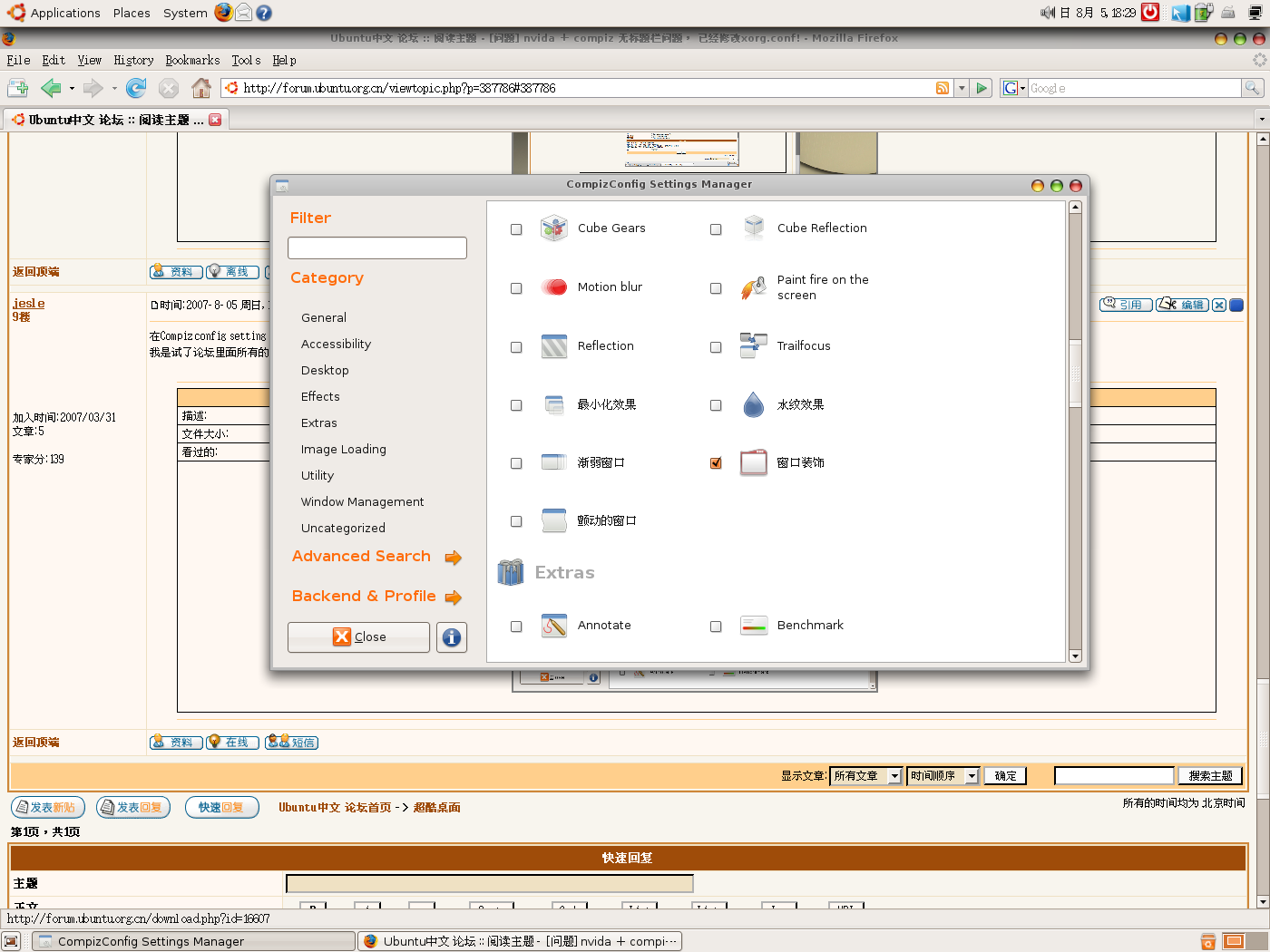Click the 快速回复 button

[222, 807]
